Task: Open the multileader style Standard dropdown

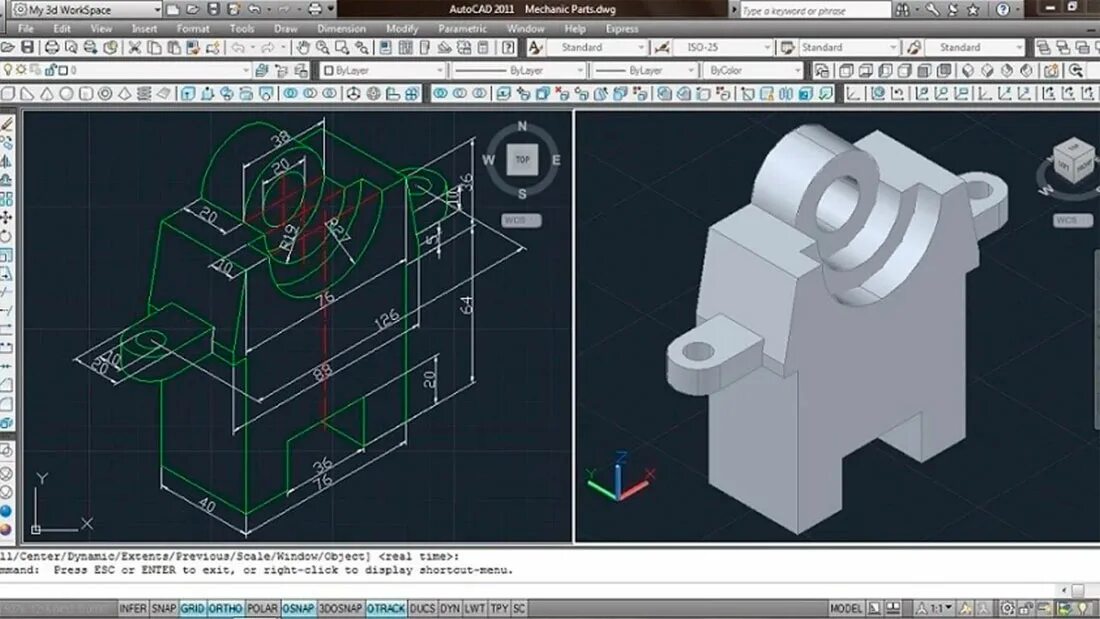Action: [974, 48]
